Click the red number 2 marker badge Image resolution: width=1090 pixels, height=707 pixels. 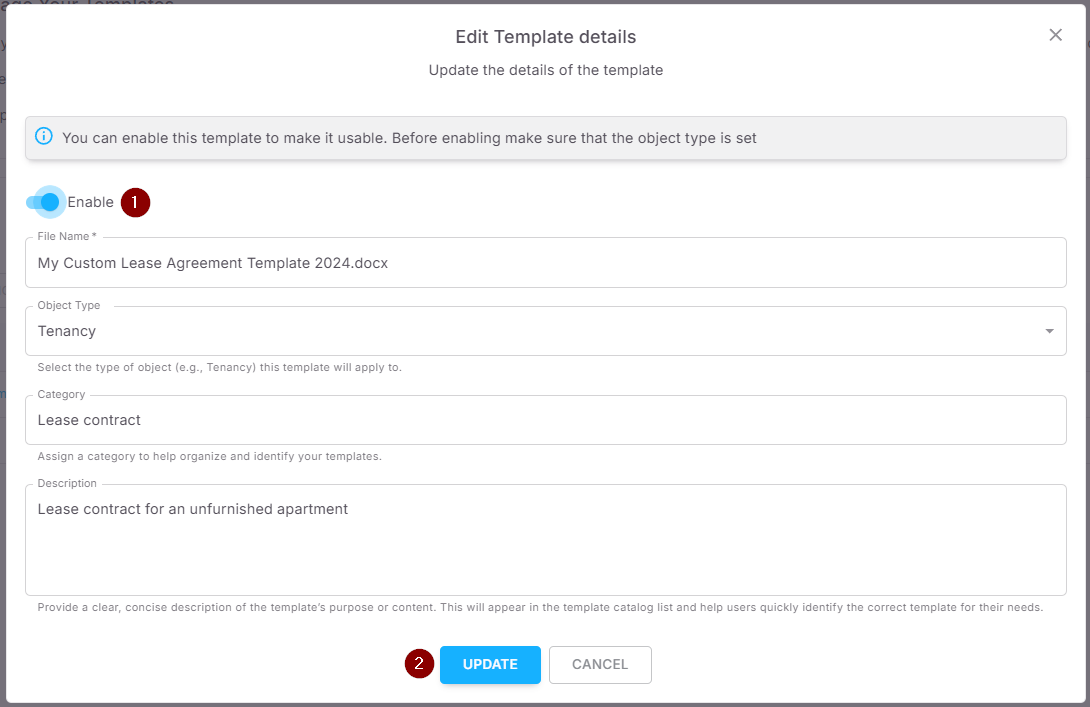[419, 664]
